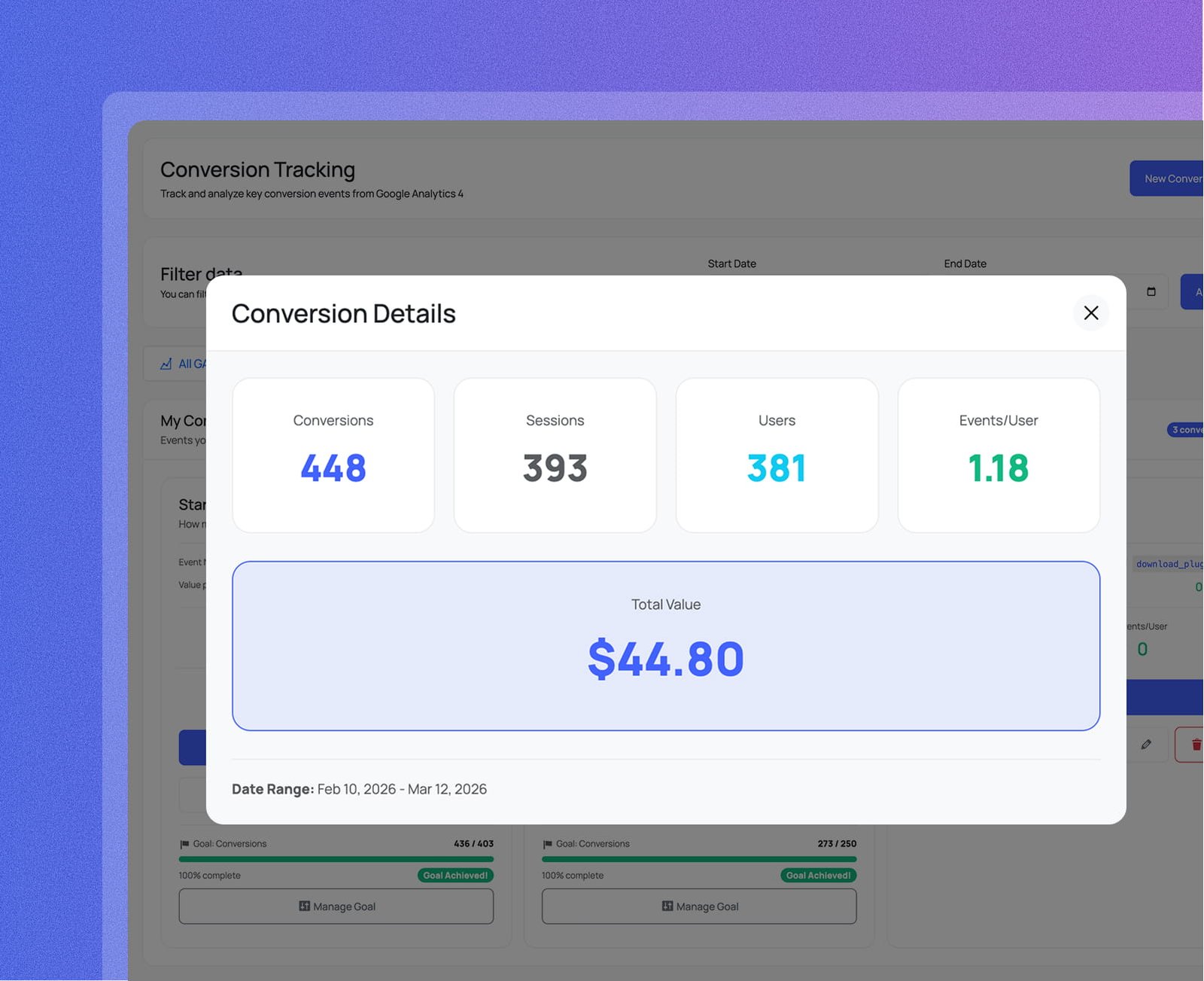The height and width of the screenshot is (981, 1204).
Task: Click the flag icon on the 273/250 goal card
Action: coord(546,843)
